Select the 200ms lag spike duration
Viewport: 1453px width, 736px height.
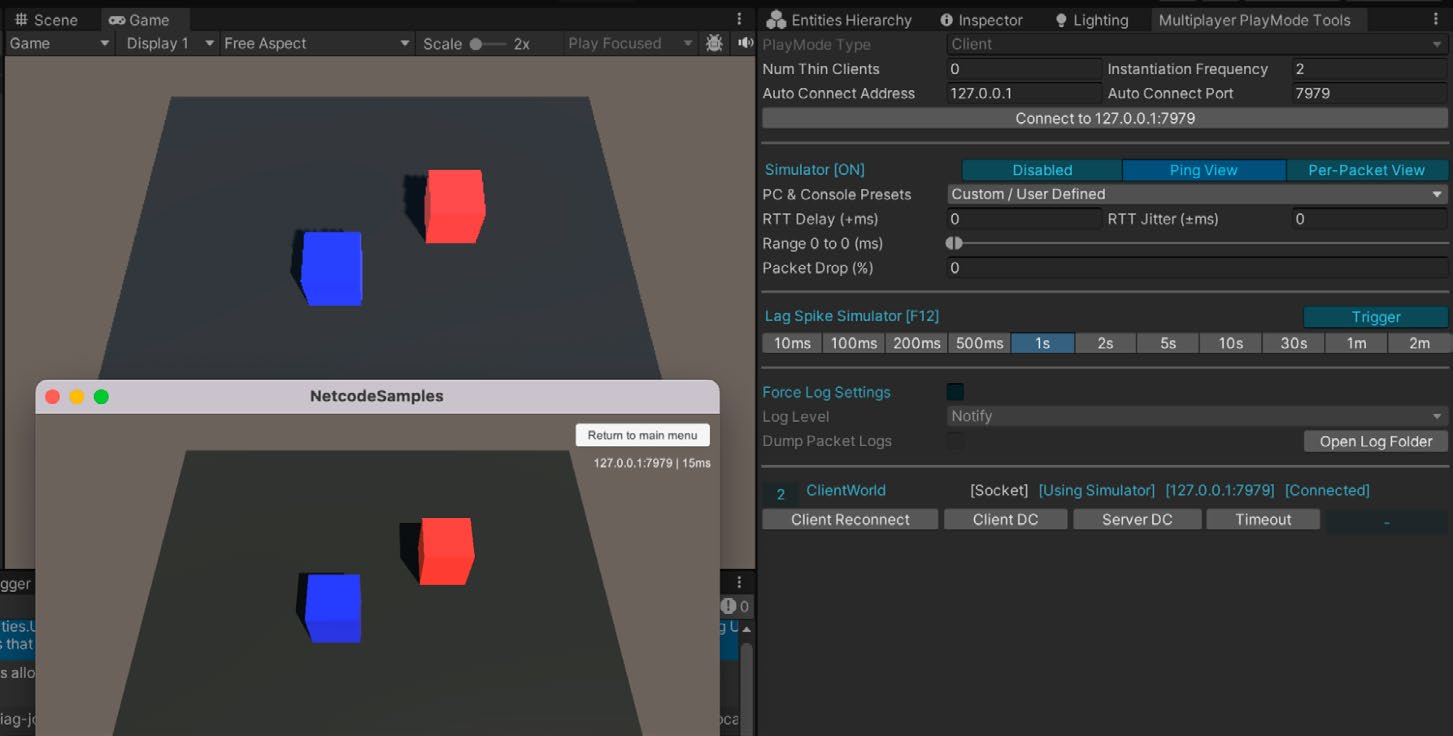coord(917,343)
